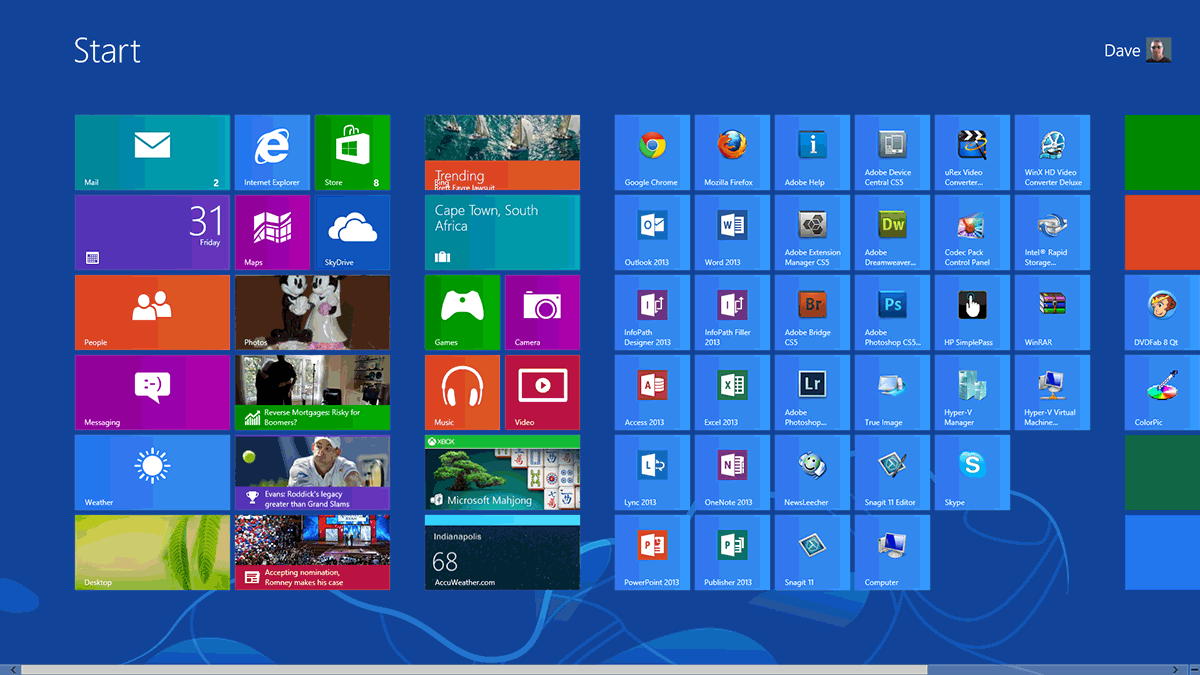Open WinX HD Video Converter Deluxe

pos(1052,152)
